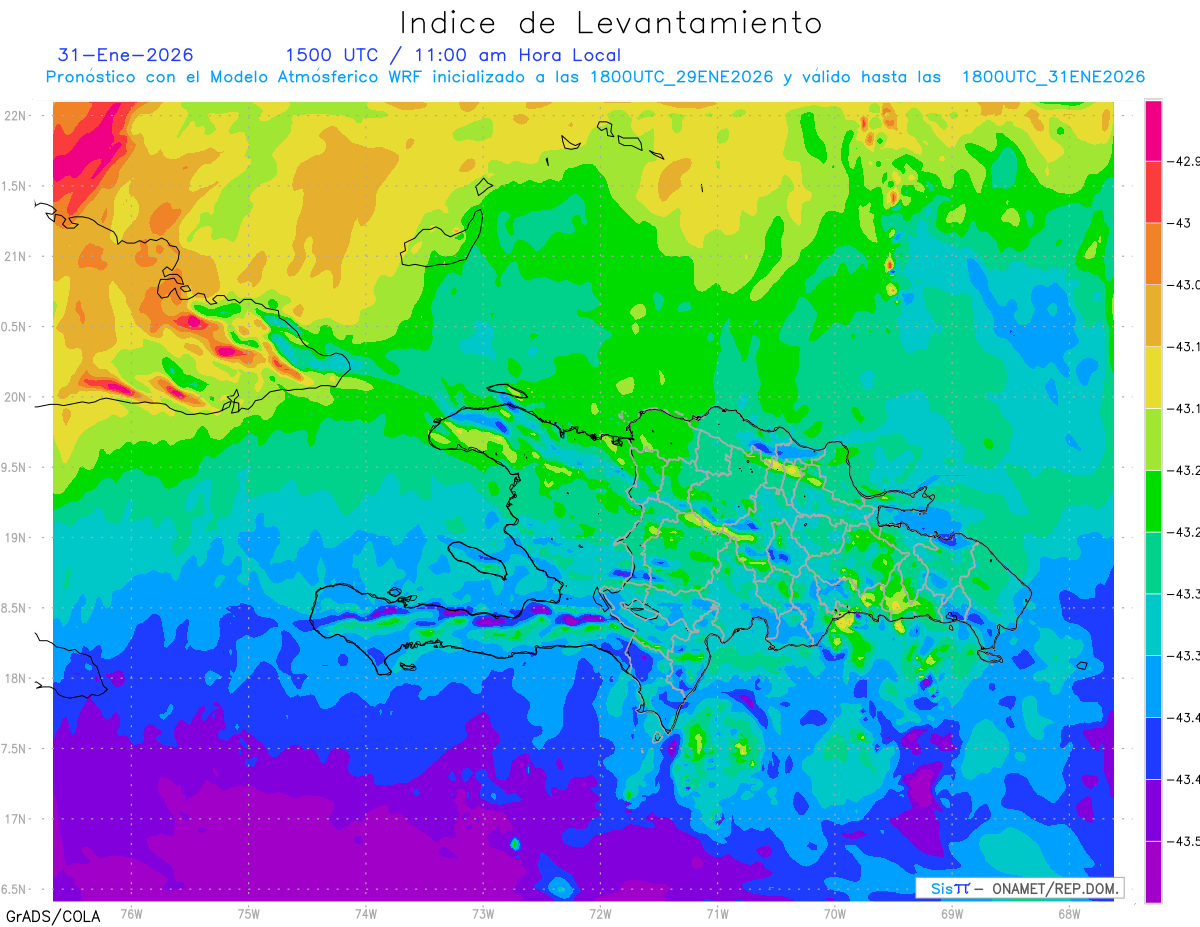This screenshot has width=1200, height=927.
Task: Click the 70W longitude label
Action: point(835,914)
